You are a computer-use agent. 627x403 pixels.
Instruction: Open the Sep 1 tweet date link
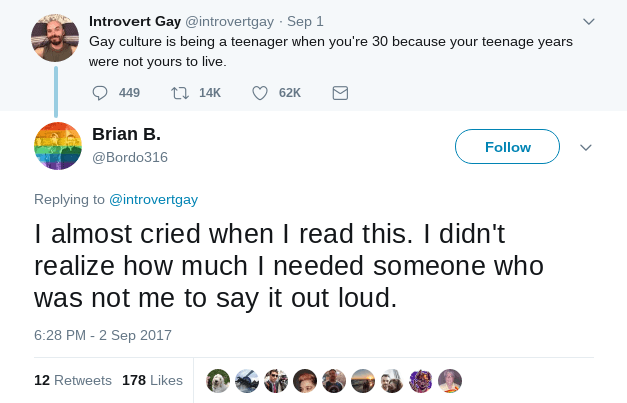305,21
